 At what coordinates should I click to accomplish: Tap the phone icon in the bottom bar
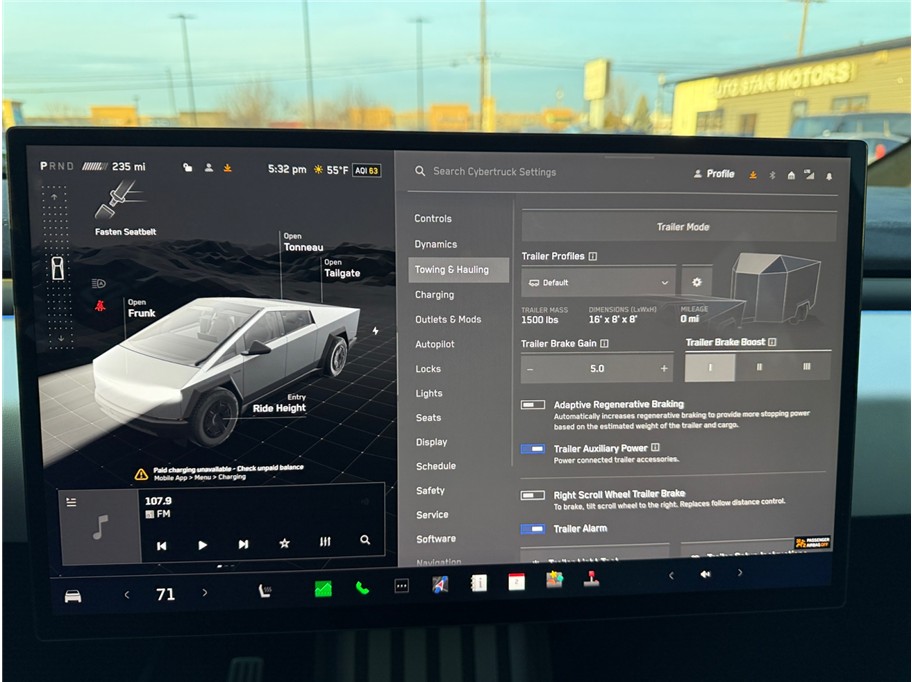click(x=362, y=588)
